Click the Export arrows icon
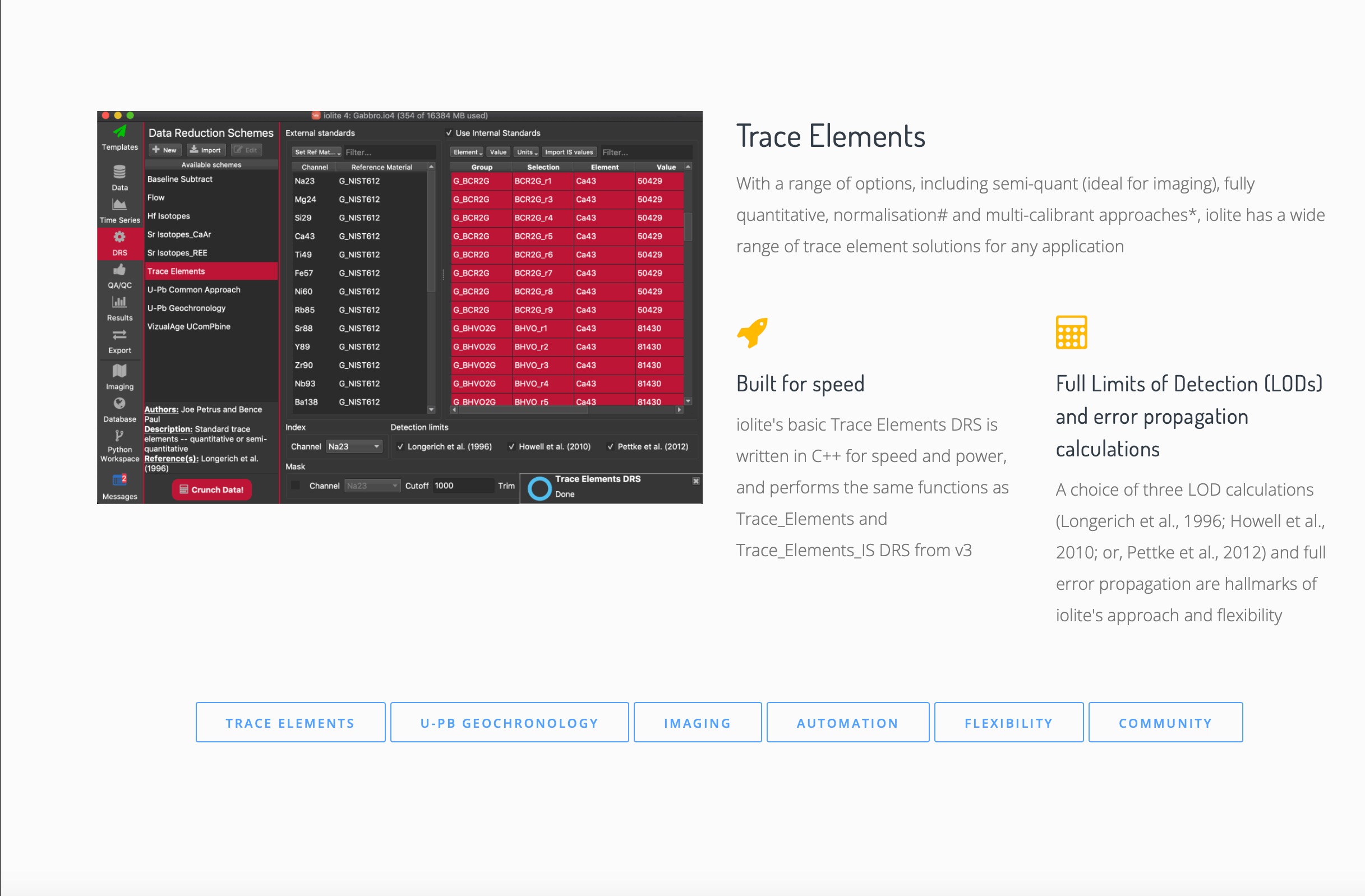Image resolution: width=1365 pixels, height=896 pixels. [x=119, y=335]
